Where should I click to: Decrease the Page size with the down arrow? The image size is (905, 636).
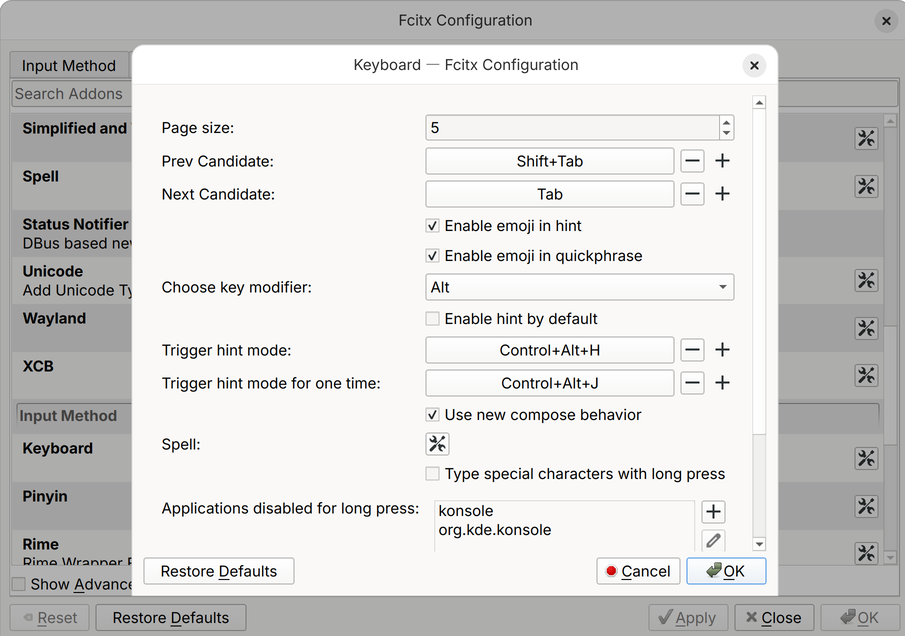tap(726, 133)
